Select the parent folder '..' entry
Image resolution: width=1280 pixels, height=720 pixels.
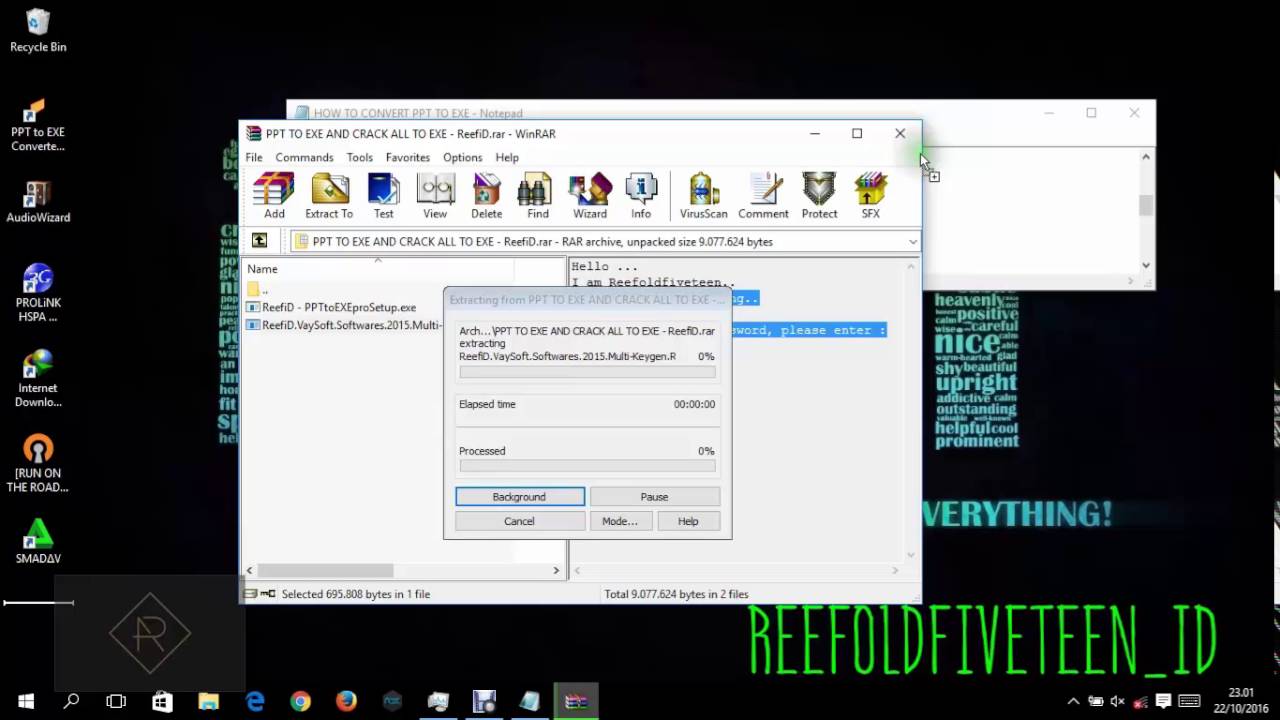pyautogui.click(x=259, y=290)
